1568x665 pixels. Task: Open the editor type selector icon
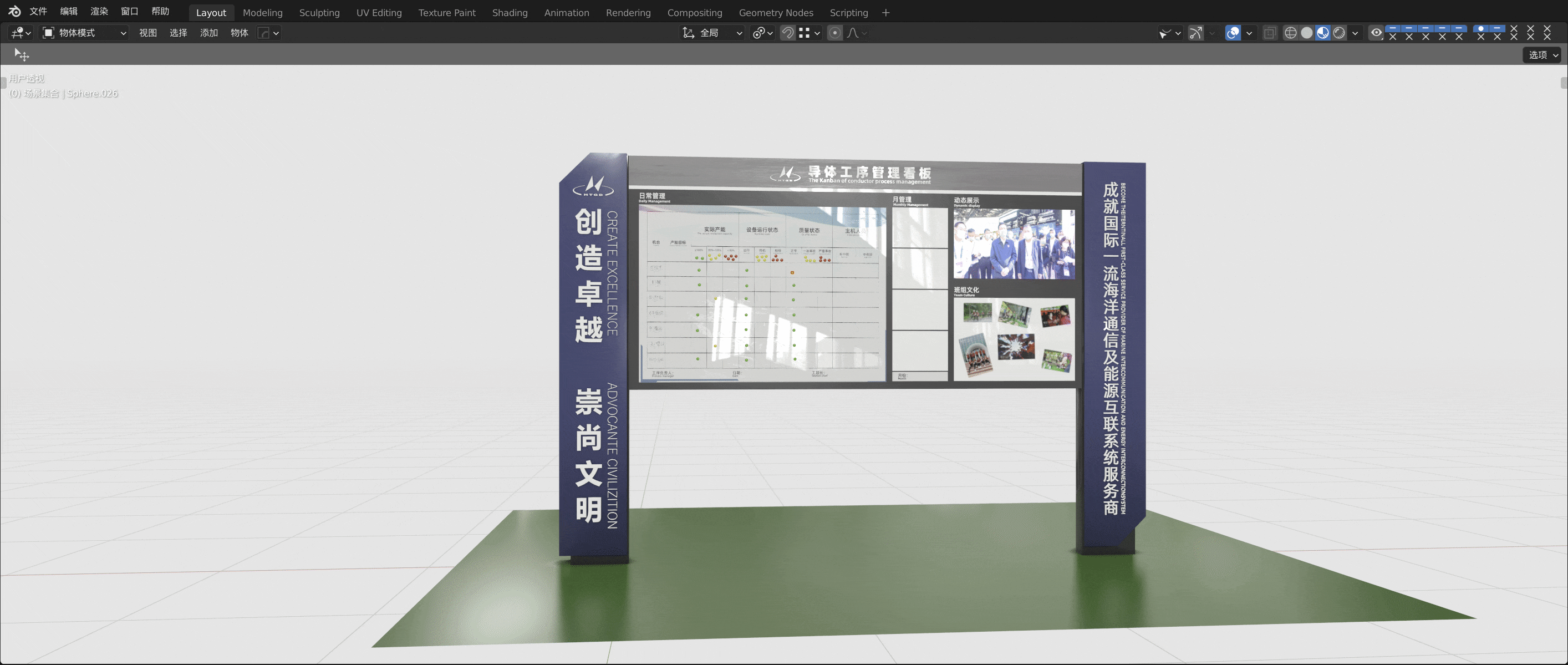[17, 33]
